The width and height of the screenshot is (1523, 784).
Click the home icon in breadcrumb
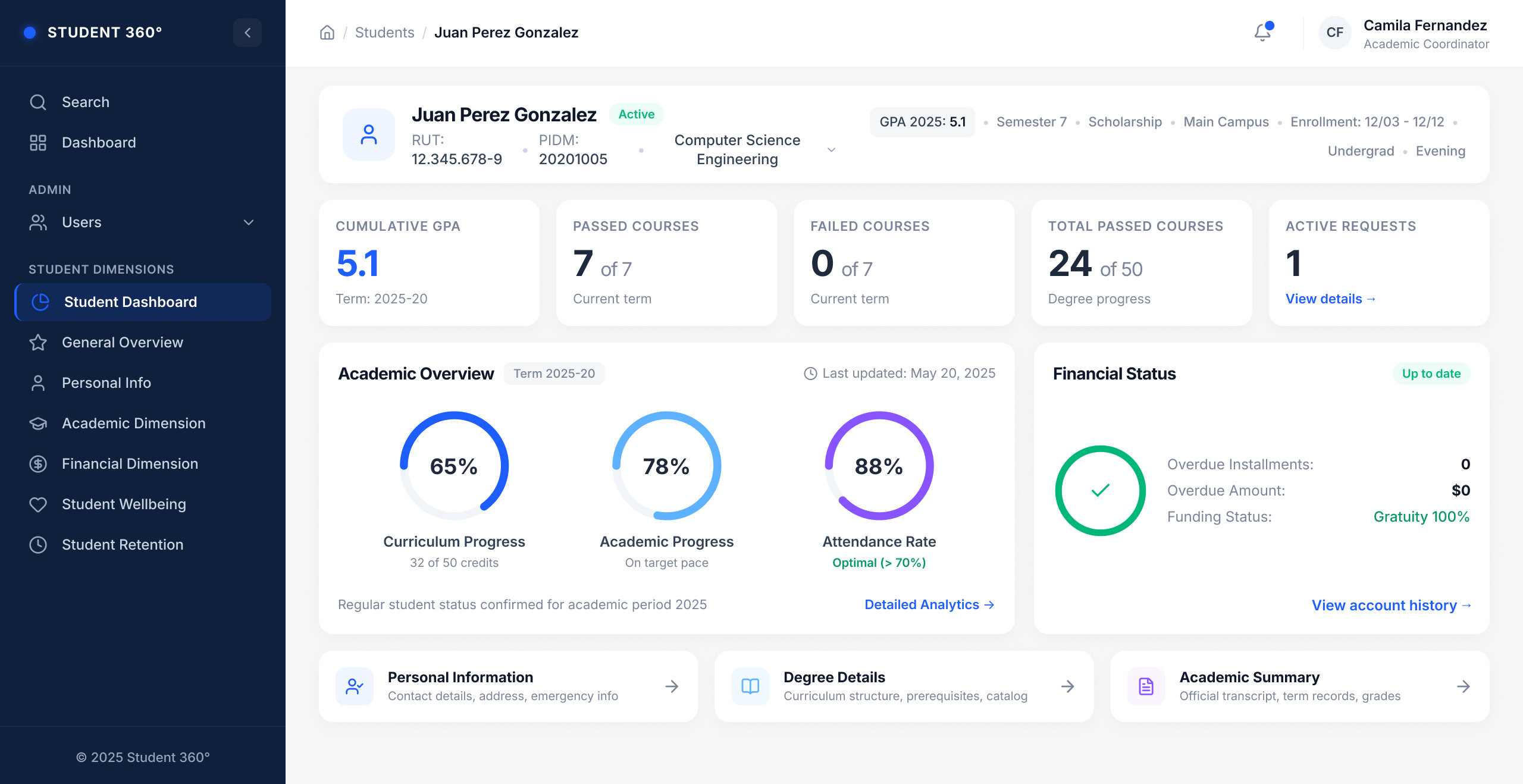click(327, 33)
